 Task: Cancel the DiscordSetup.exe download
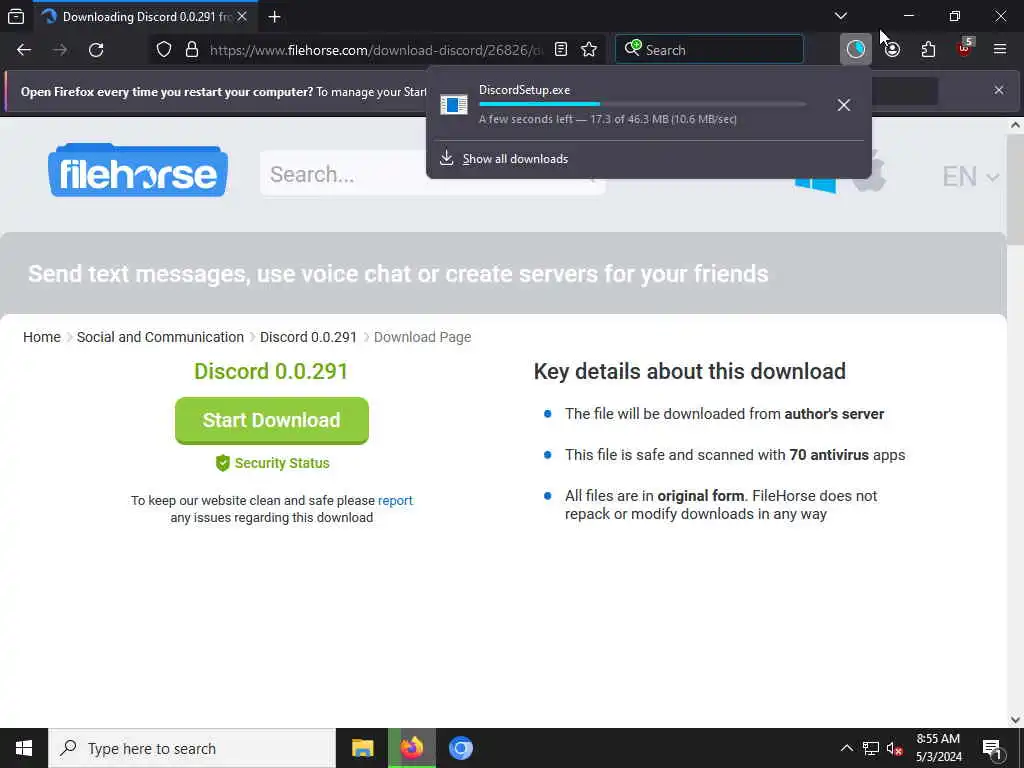pos(844,105)
